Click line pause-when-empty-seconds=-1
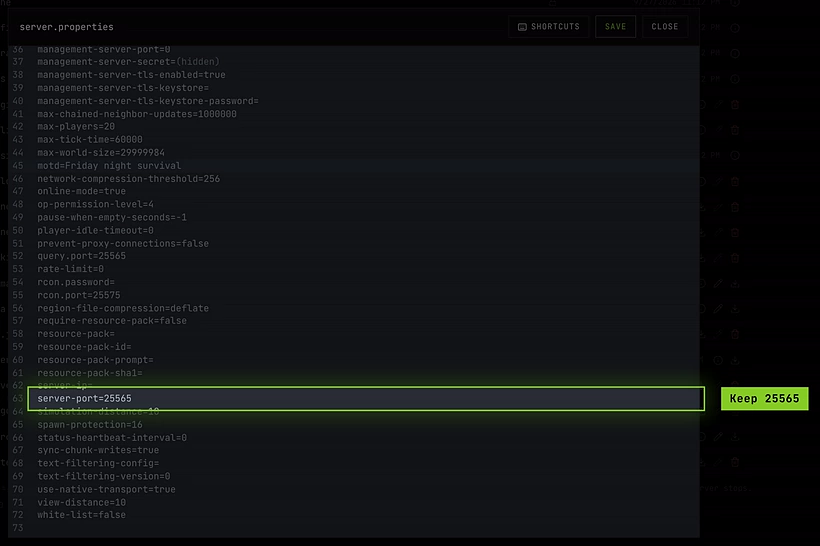Screen dimensions: 820x546 click(112, 218)
